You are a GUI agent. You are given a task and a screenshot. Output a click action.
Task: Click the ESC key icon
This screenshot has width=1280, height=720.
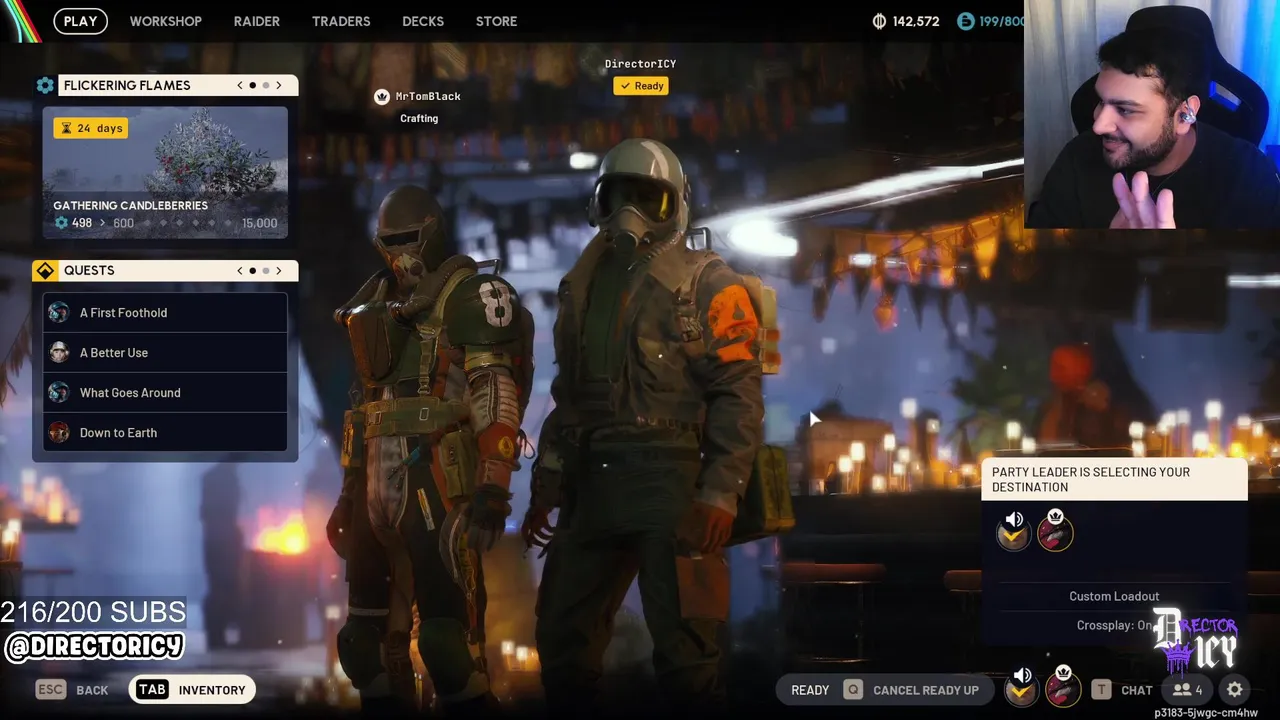pyautogui.click(x=51, y=689)
